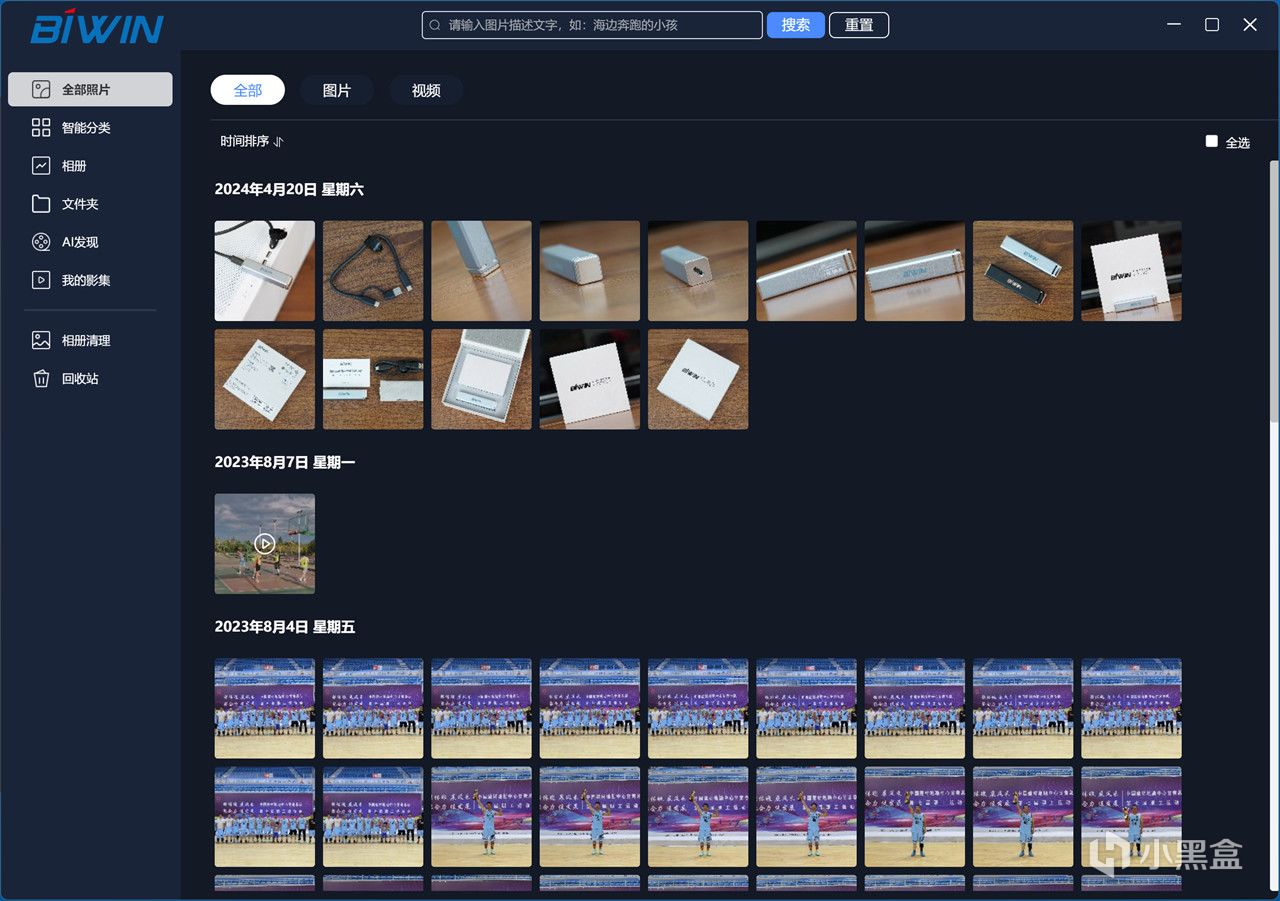Click the 2023年8月4日 星期五 date heading
The image size is (1280, 901).
[285, 627]
